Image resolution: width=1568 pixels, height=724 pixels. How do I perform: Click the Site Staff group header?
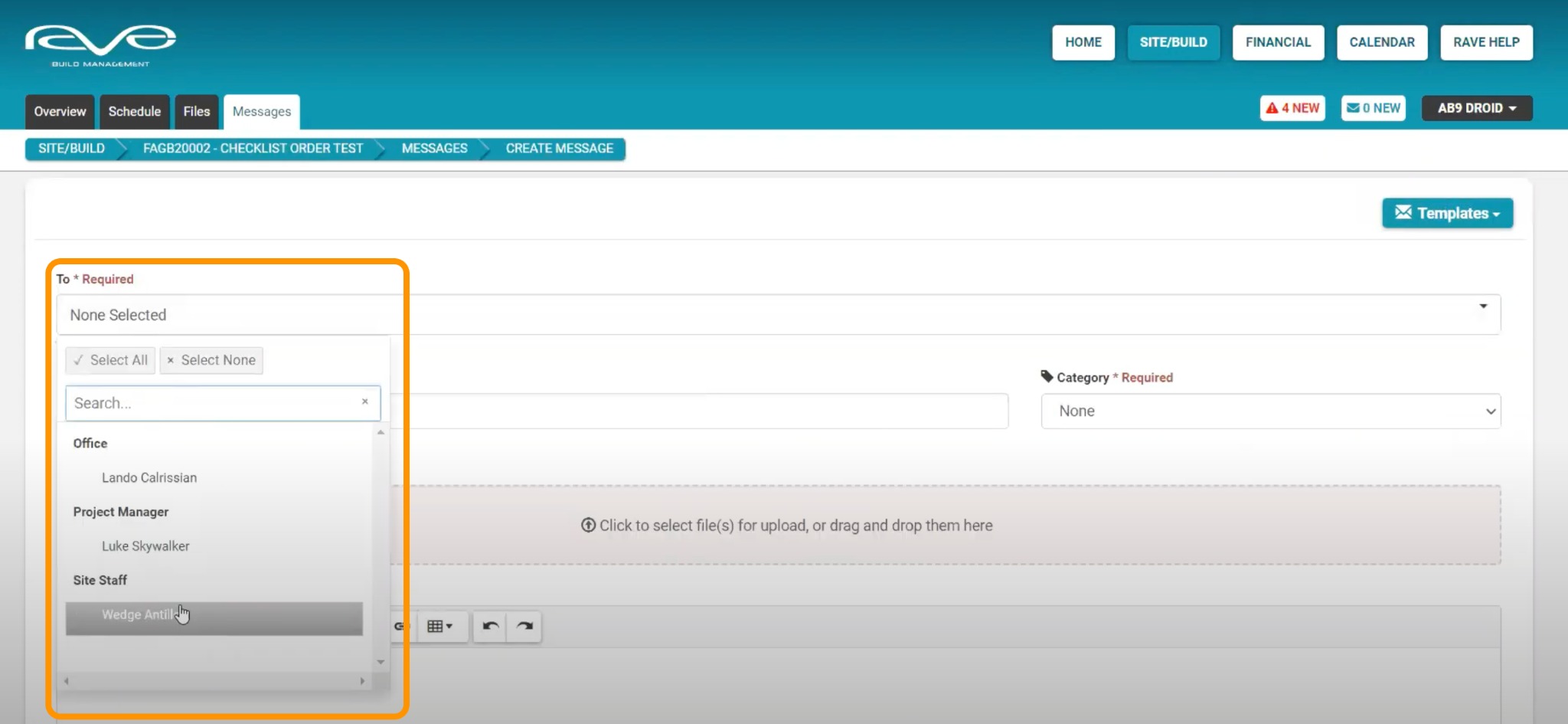[100, 580]
